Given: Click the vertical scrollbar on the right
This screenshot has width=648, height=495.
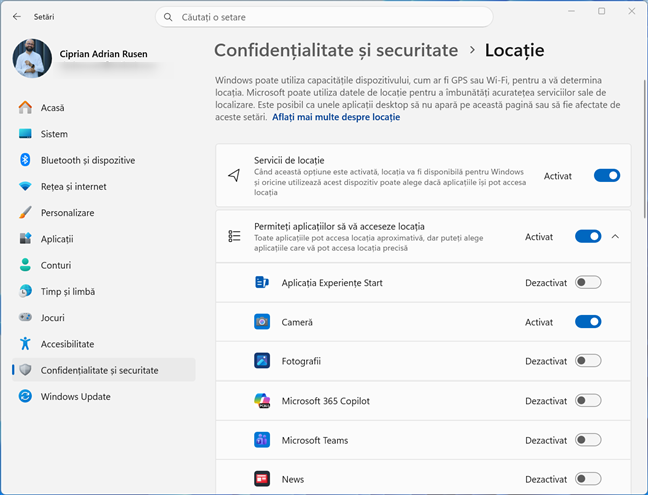Looking at the screenshot, I should [645, 149].
